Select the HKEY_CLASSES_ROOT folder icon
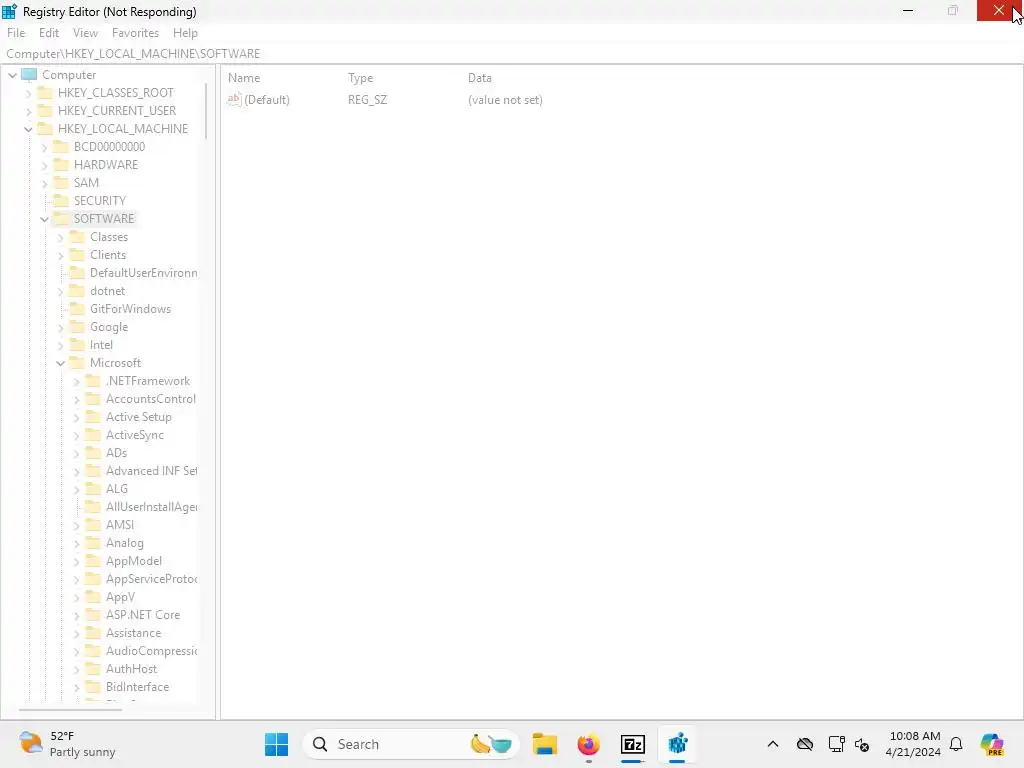The width and height of the screenshot is (1024, 768). coord(44,93)
